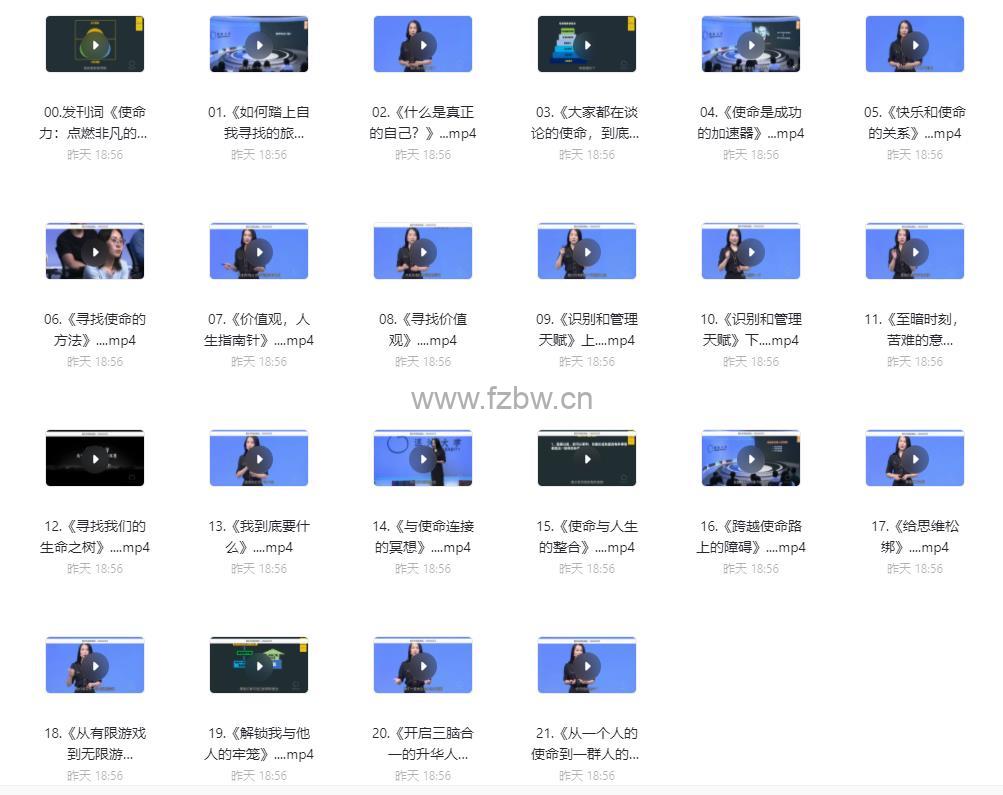Open thumbnail for 07《价值观,人生指南针》
The height and width of the screenshot is (795, 1003).
[259, 251]
